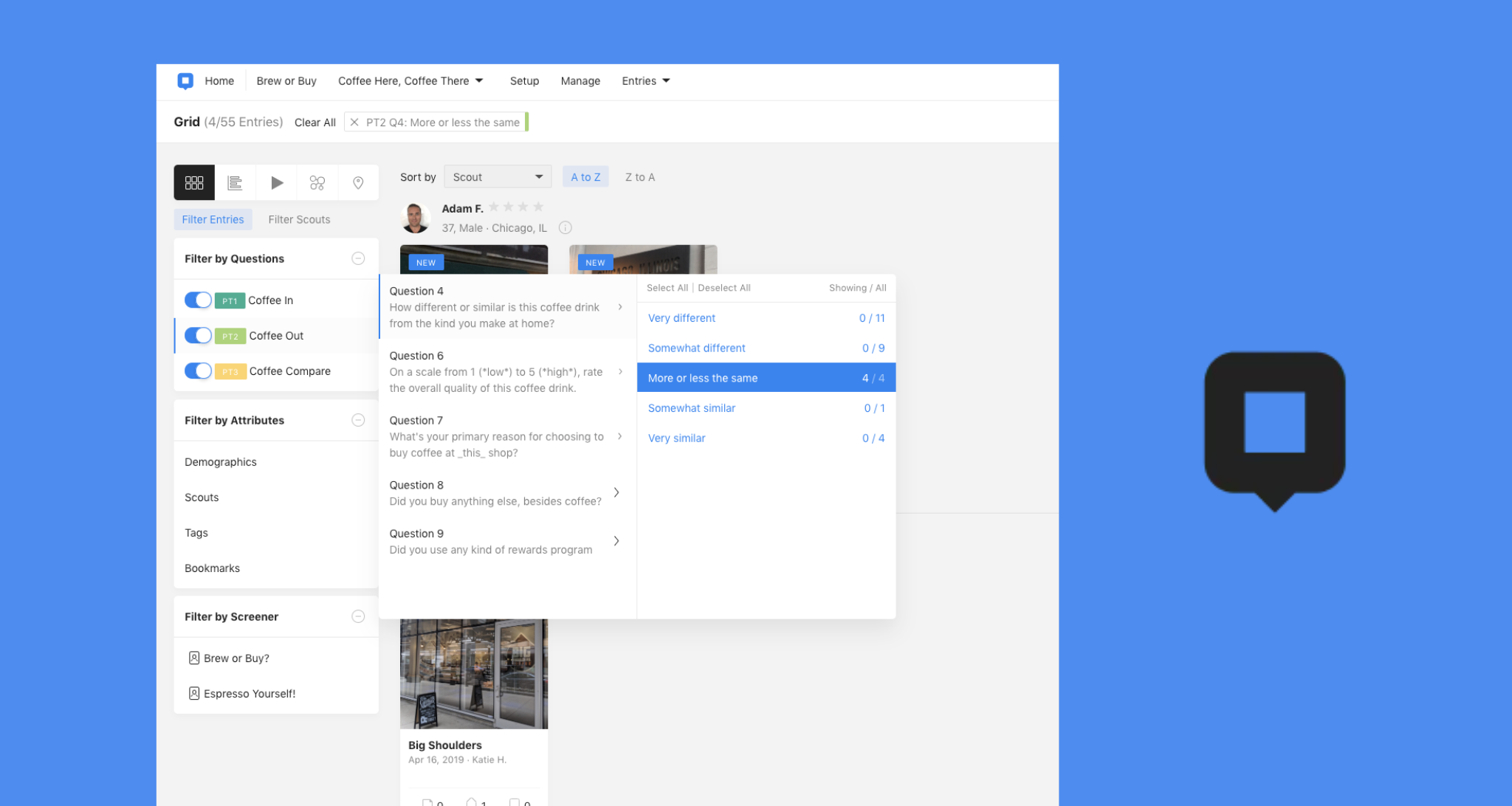1512x806 pixels.
Task: Disable the PT3 Coffee Compare toggle
Action: [x=198, y=371]
